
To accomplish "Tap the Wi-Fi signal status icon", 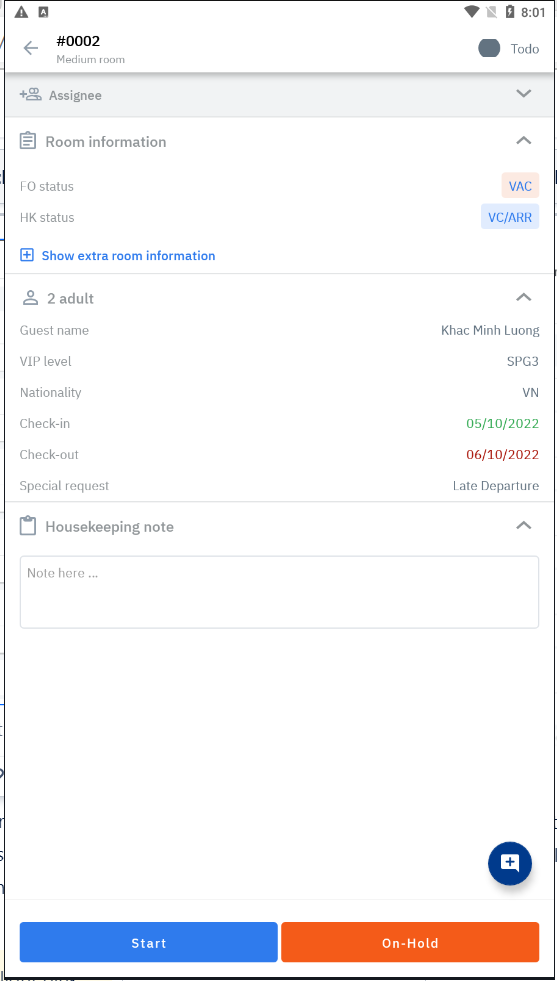I will (471, 12).
